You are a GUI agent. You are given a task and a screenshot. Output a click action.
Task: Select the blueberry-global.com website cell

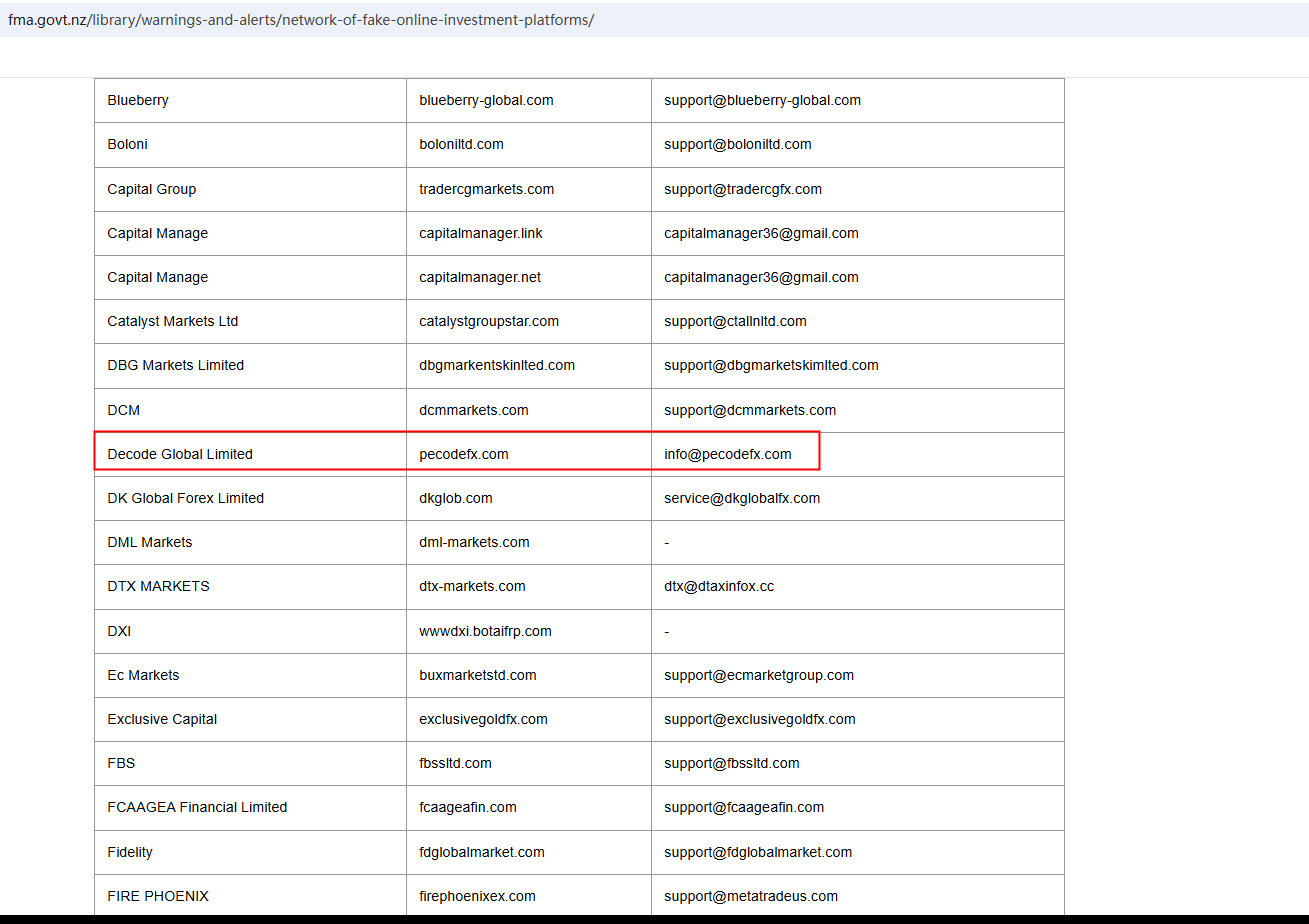486,100
